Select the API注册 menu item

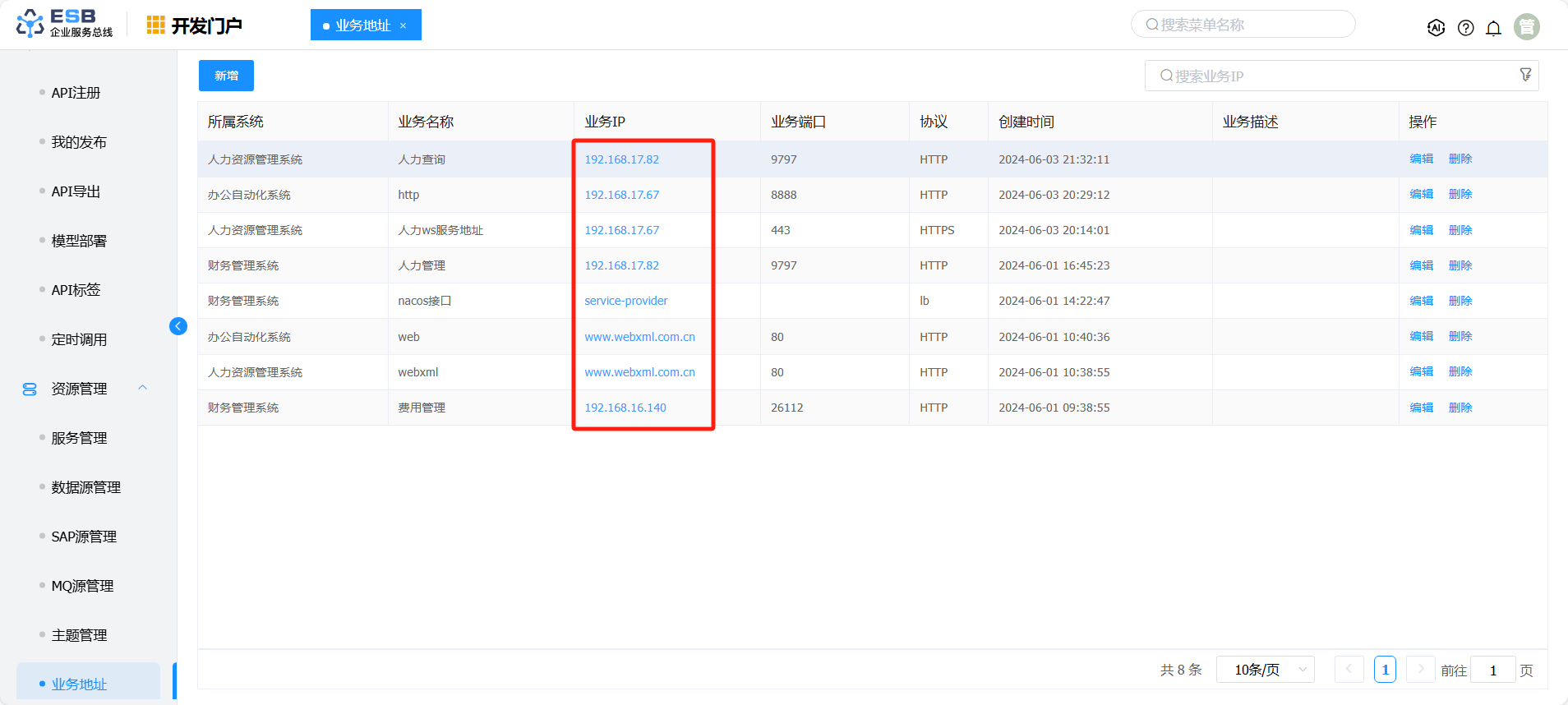pyautogui.click(x=76, y=93)
